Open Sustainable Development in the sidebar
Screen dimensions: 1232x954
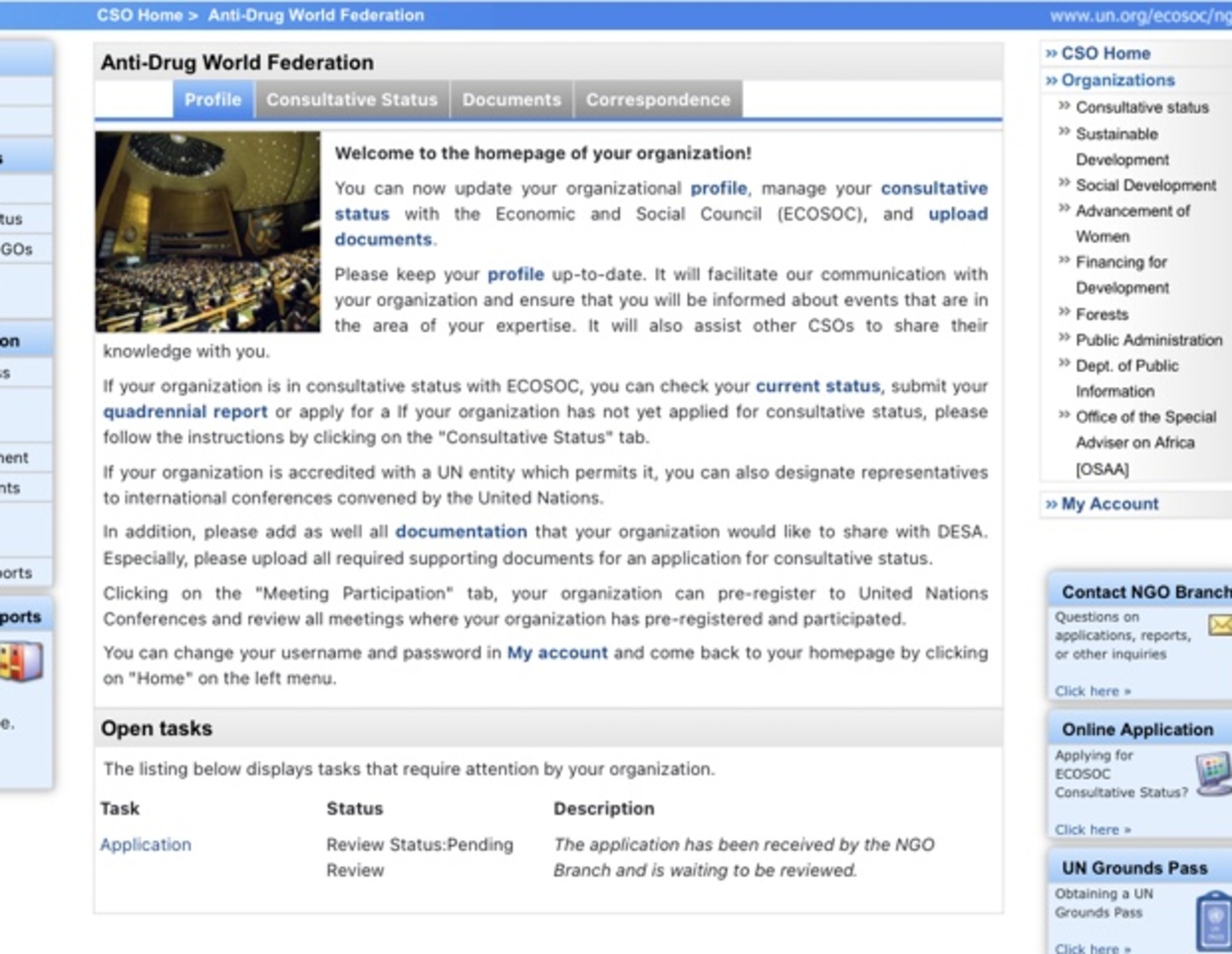pos(1122,147)
